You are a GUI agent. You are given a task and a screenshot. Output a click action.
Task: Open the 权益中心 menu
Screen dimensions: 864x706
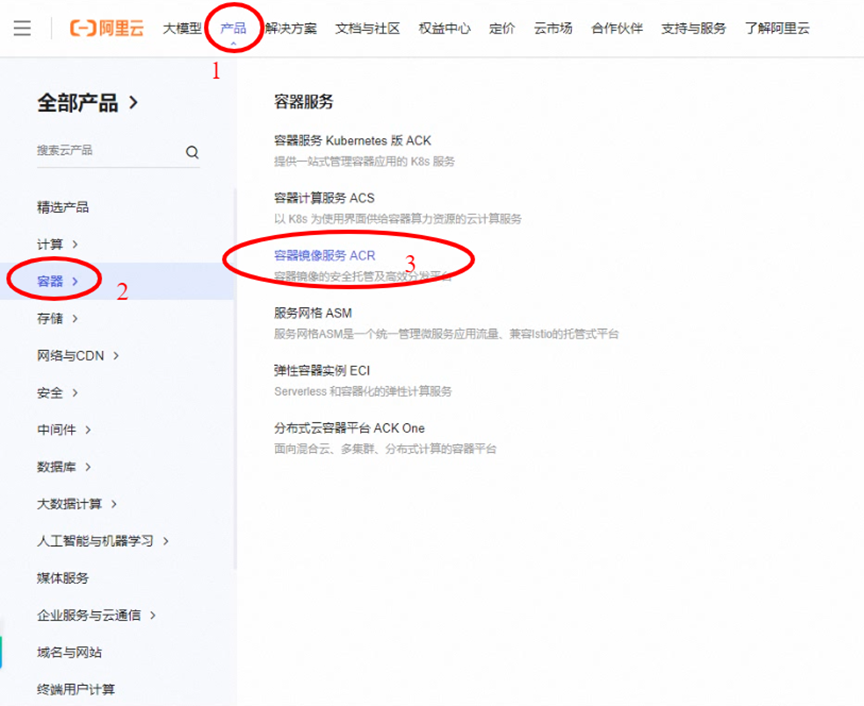[x=445, y=28]
